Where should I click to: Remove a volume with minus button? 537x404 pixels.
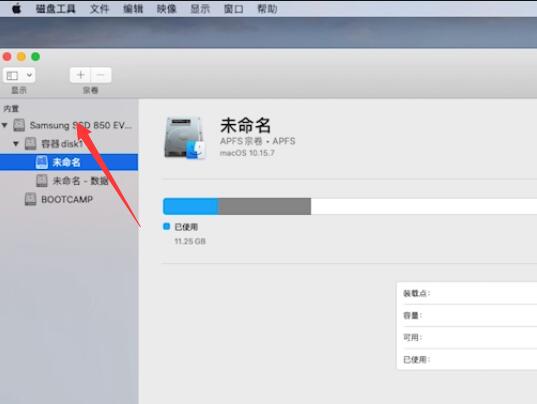pyautogui.click(x=101, y=75)
